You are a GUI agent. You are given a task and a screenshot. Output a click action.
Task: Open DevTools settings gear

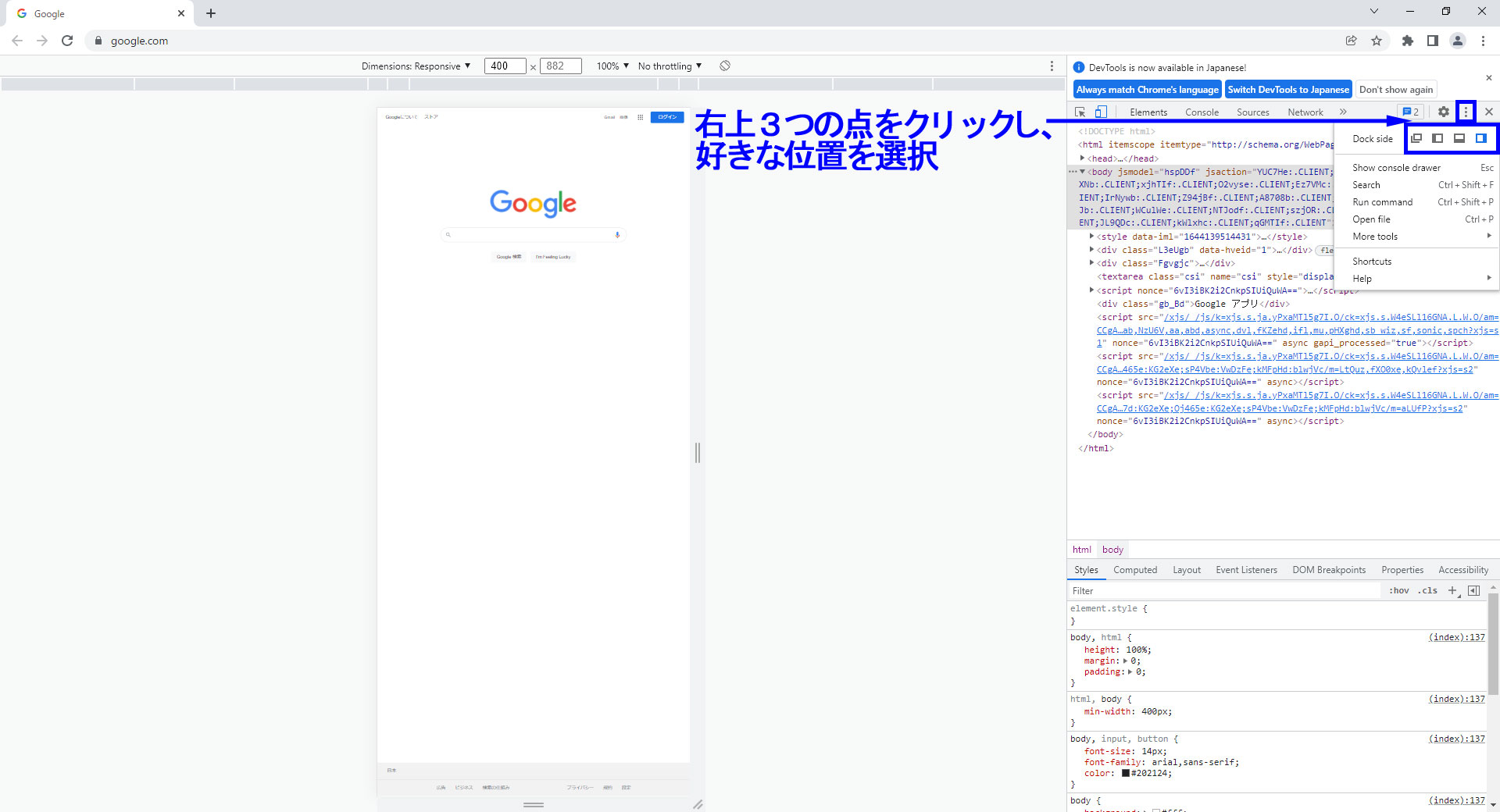[1444, 112]
